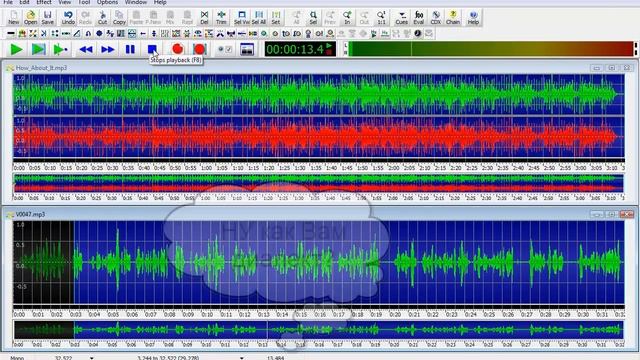This screenshot has height=360, width=640.
Task: Click the Paste toolbar icon
Action: click(x=136, y=17)
